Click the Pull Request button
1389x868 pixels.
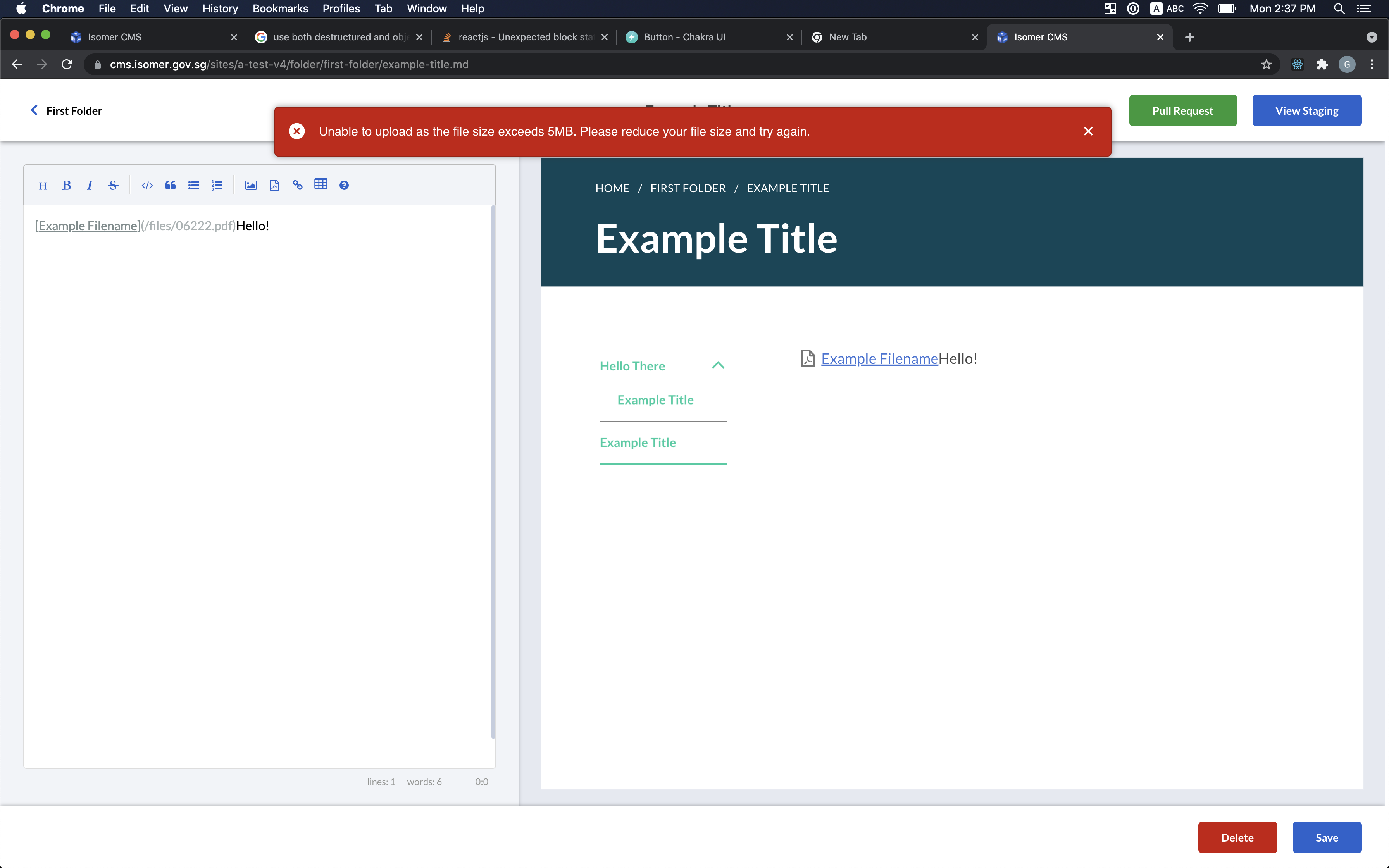coord(1182,110)
